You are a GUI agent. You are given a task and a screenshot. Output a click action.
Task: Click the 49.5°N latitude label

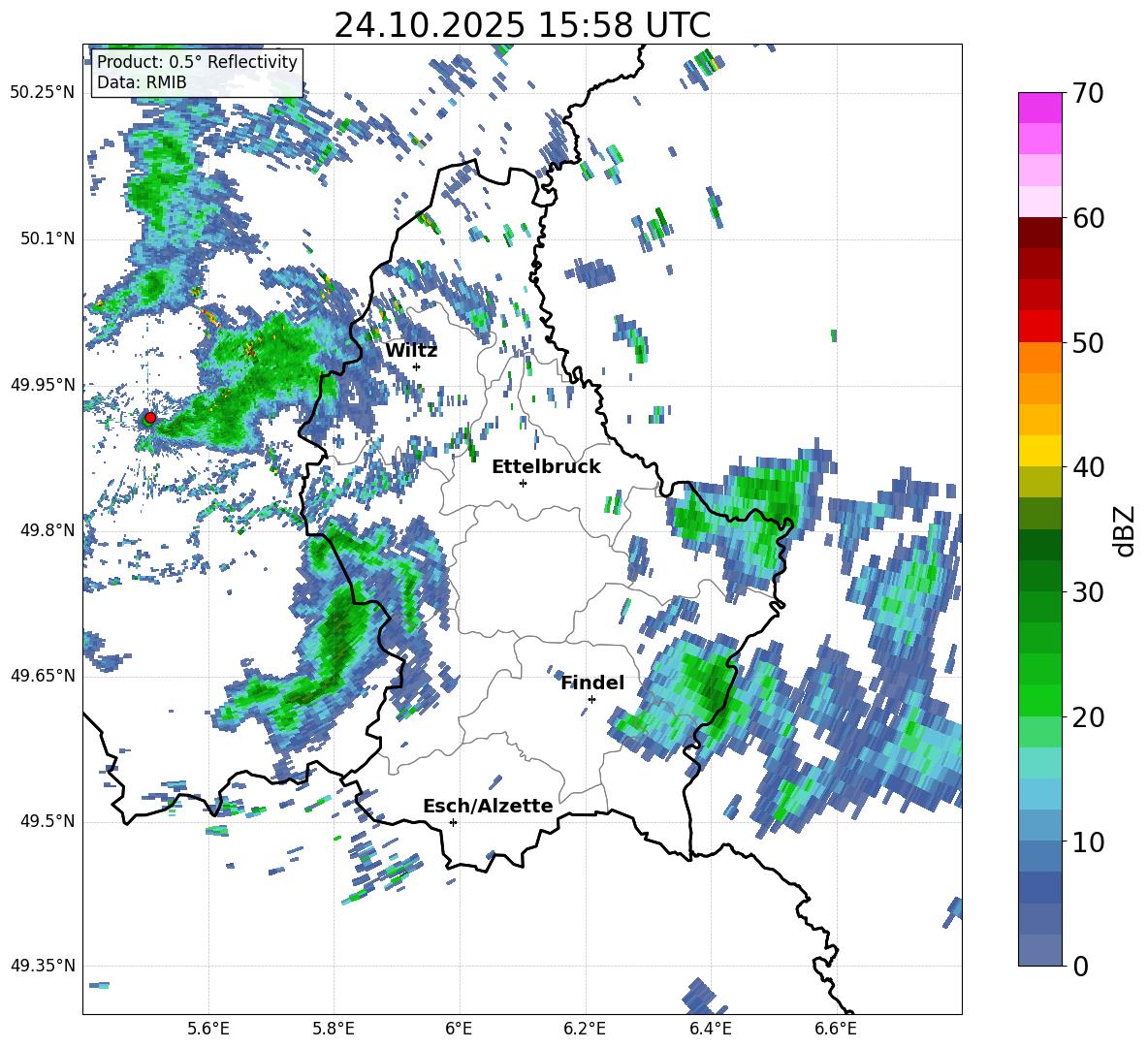pos(47,821)
